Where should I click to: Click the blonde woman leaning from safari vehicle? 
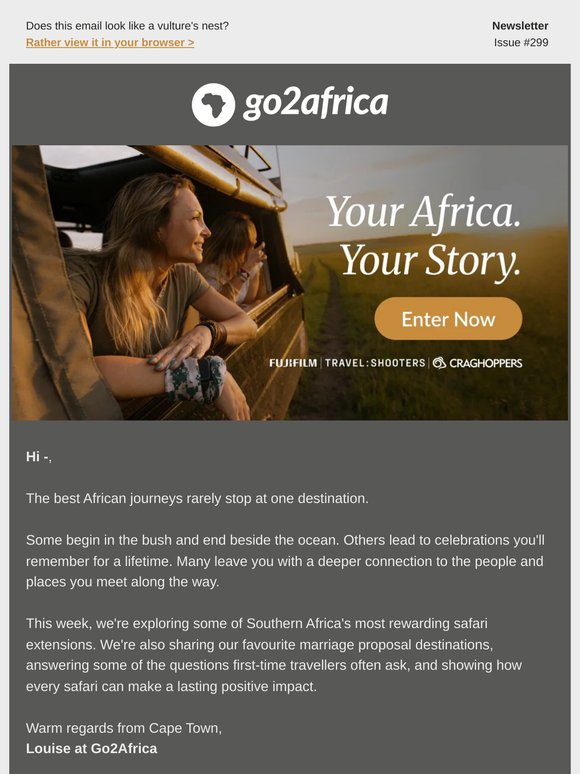[158, 291]
